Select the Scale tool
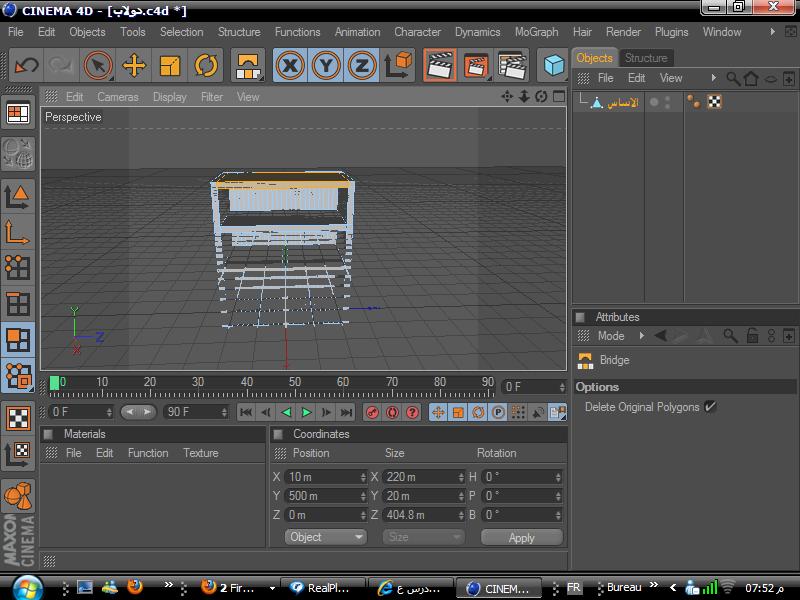800x600 pixels. [170, 66]
